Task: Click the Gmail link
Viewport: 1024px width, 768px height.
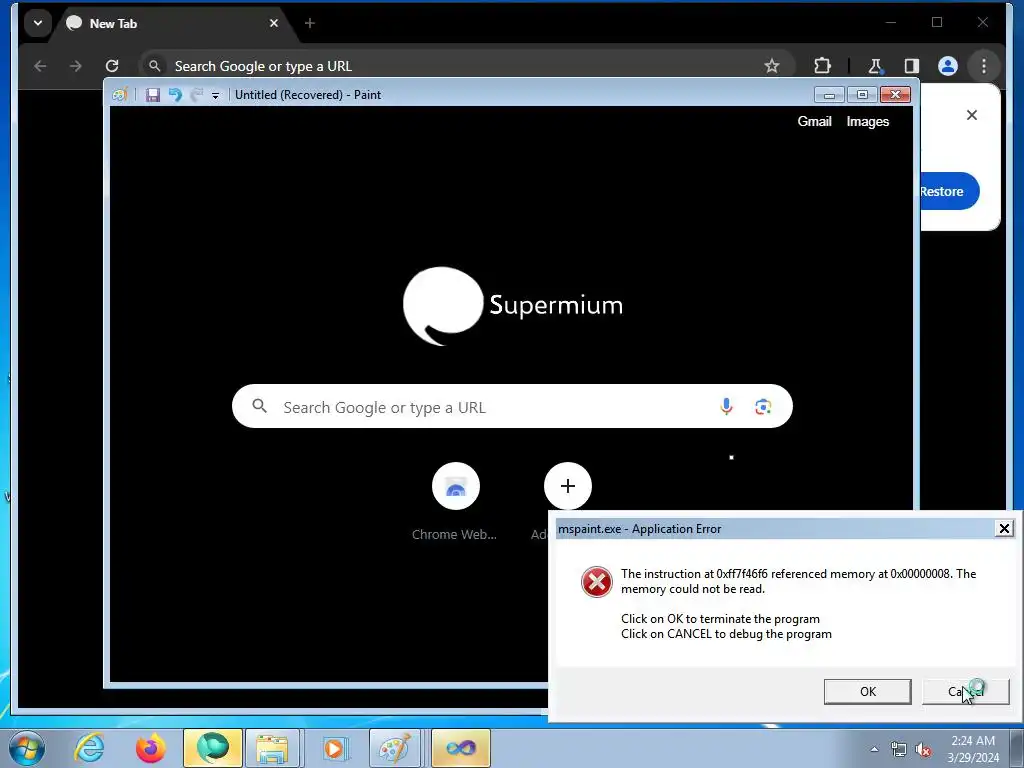Action: [814, 121]
